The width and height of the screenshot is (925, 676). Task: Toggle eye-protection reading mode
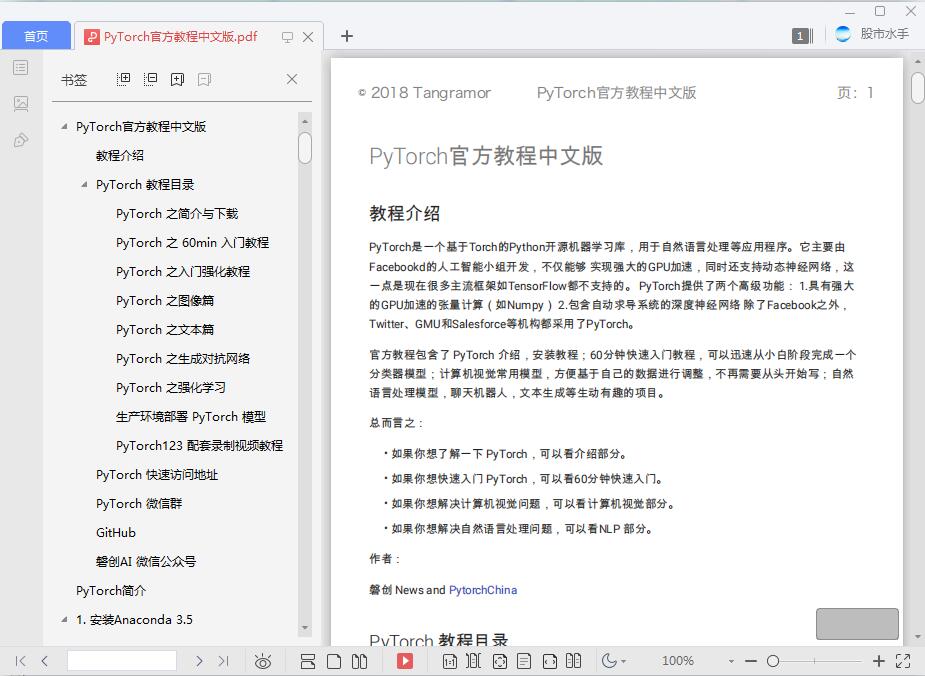264,660
